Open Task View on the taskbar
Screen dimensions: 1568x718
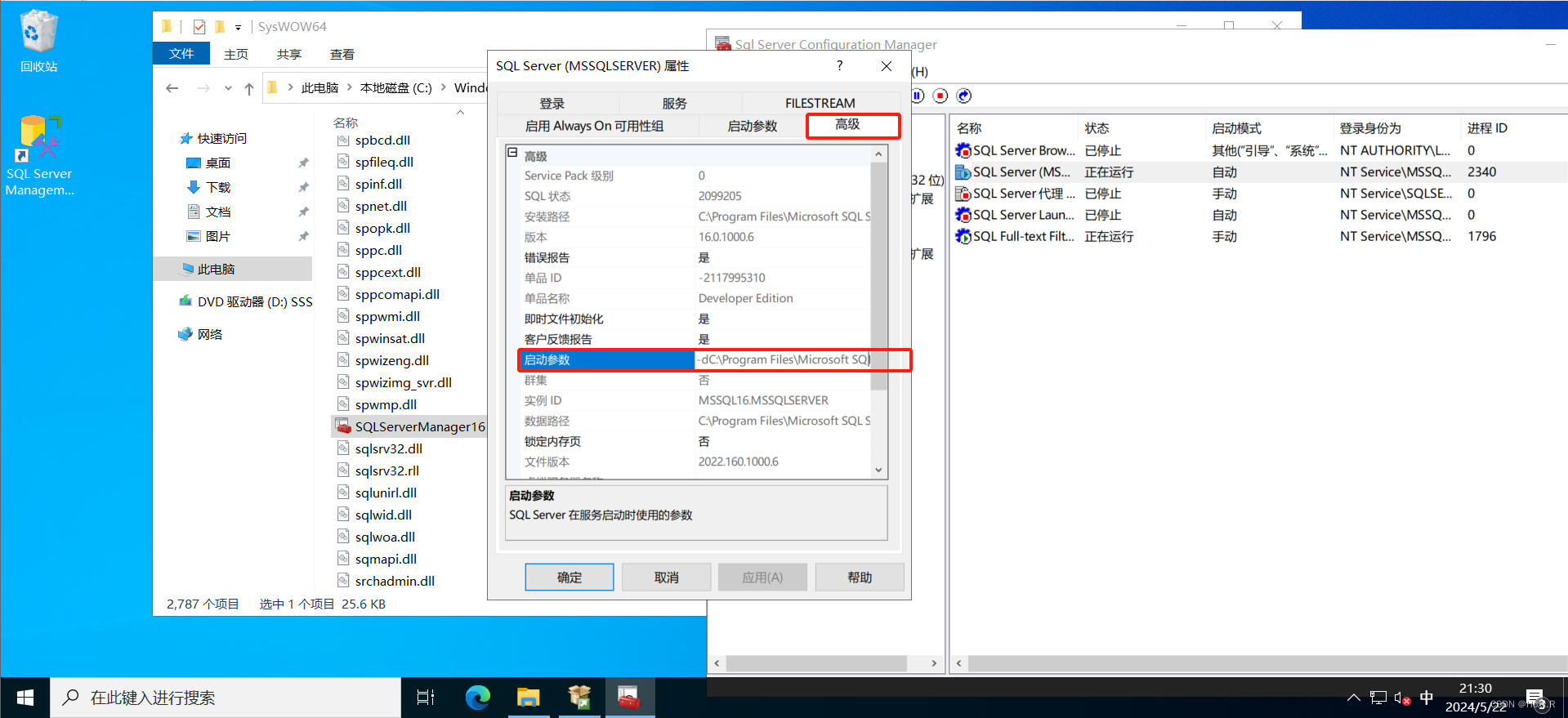(426, 698)
